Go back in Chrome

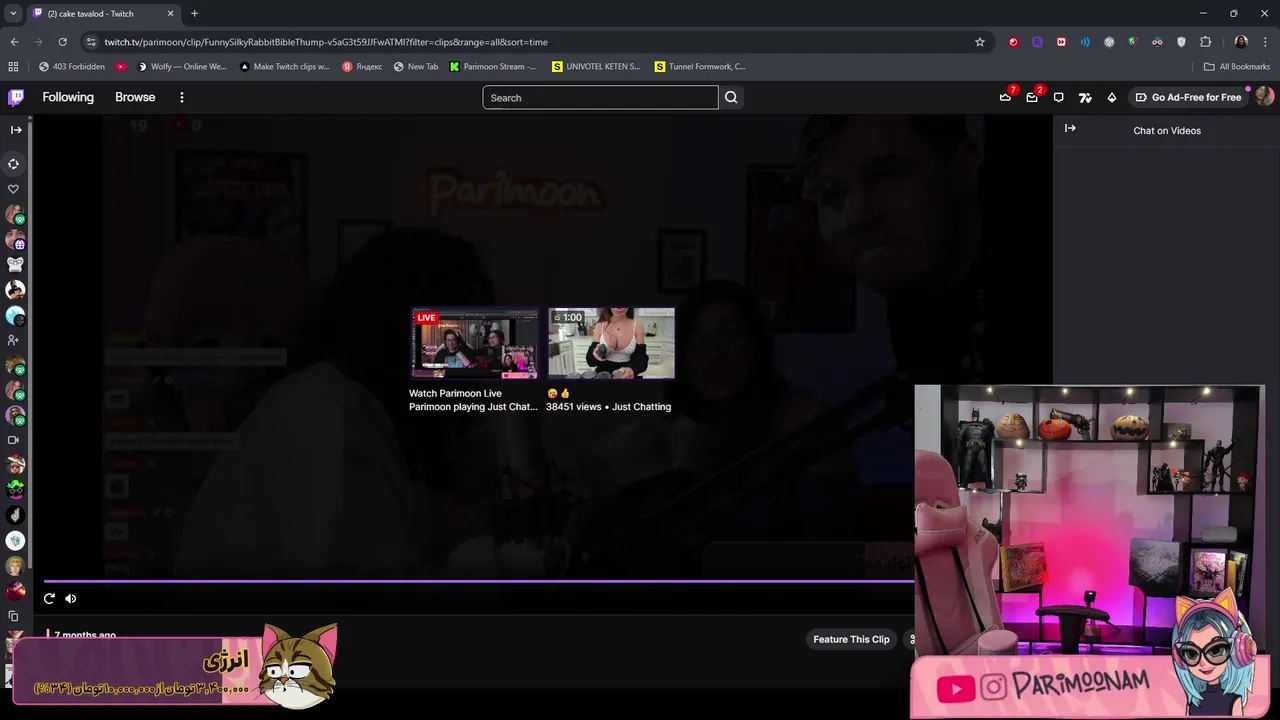14,42
